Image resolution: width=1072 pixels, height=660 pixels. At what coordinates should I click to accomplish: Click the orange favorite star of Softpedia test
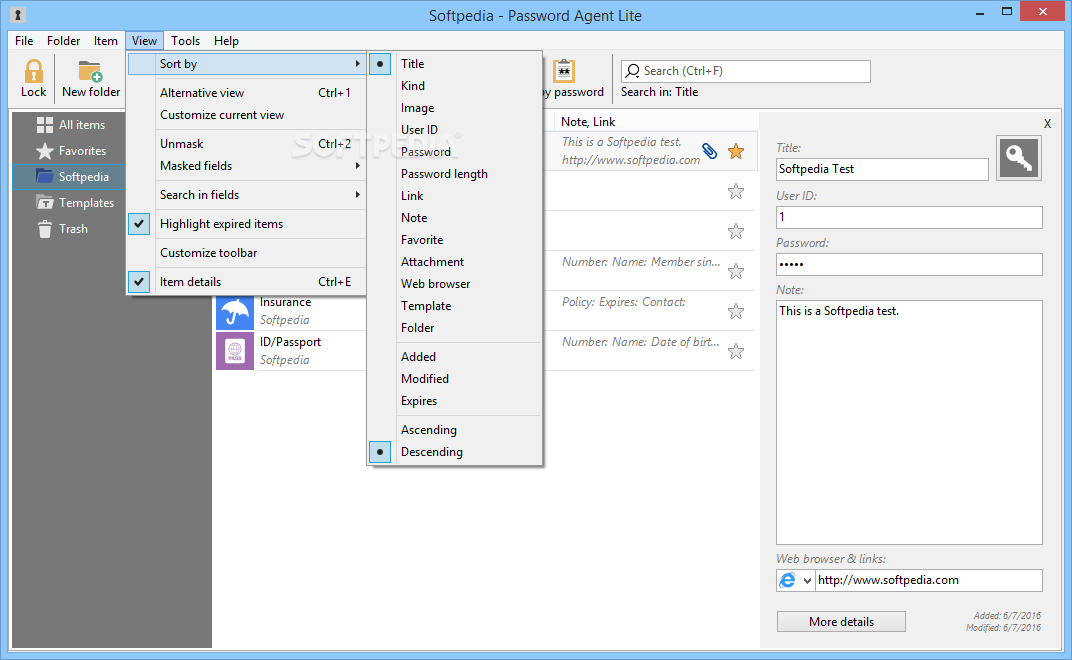click(736, 151)
